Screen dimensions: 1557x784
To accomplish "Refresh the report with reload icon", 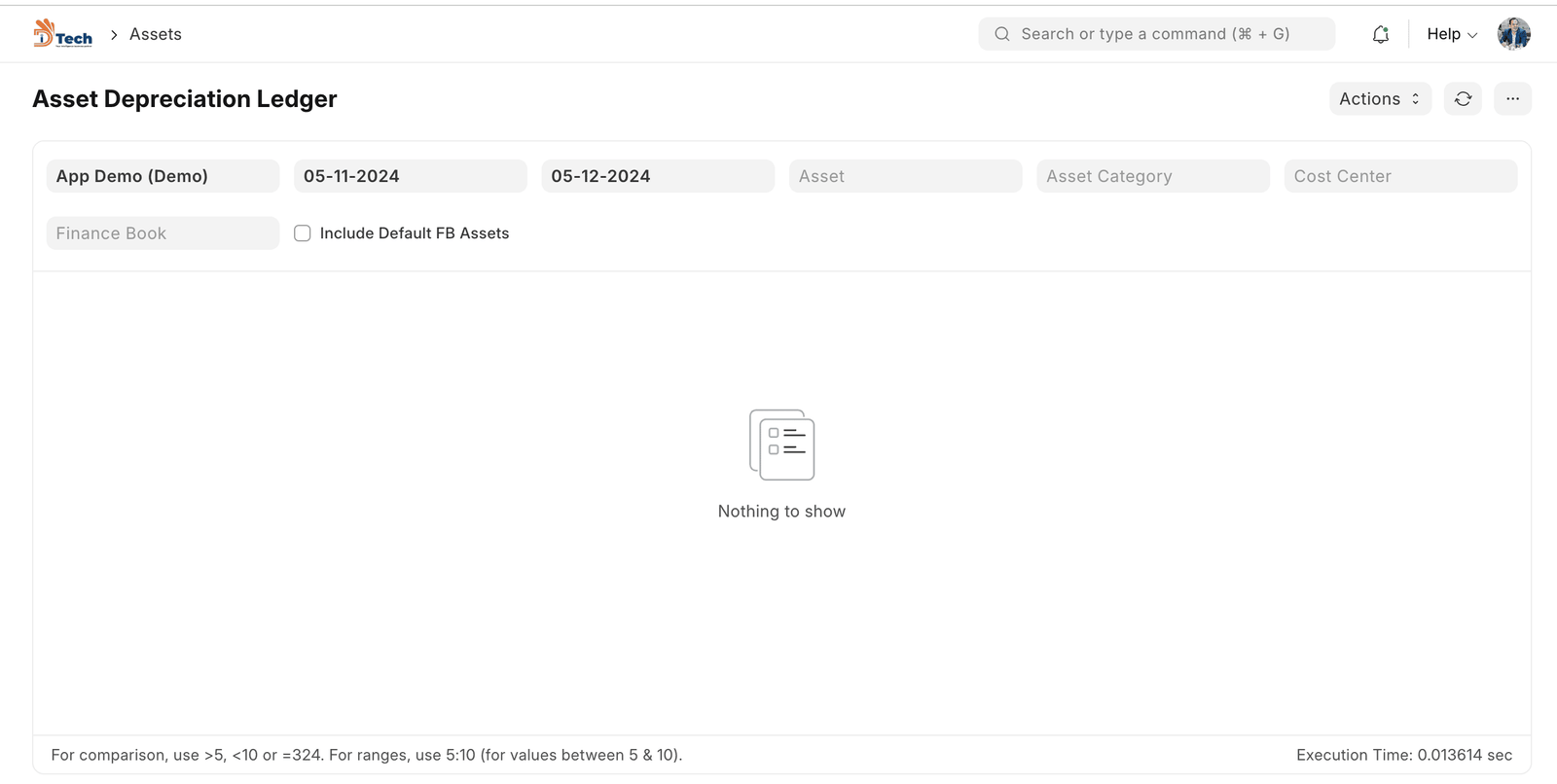I will click(1463, 99).
